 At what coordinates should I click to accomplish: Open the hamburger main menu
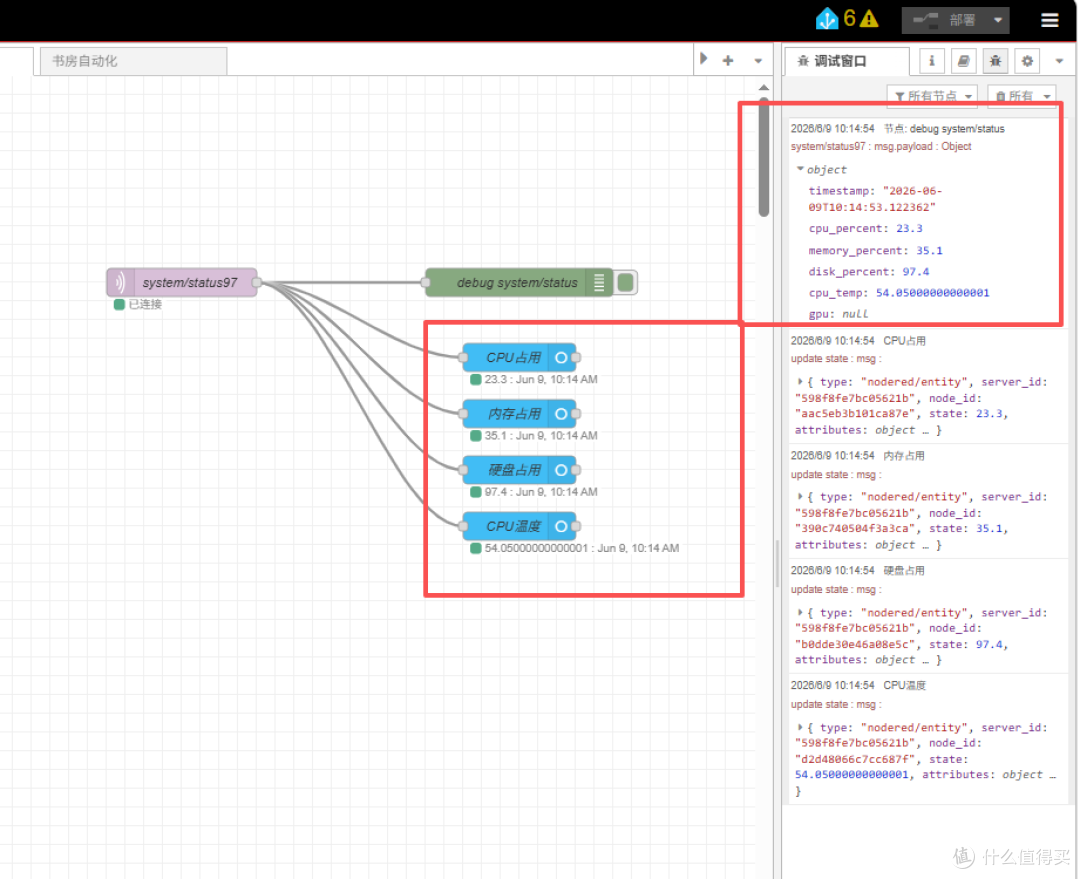(x=1049, y=20)
